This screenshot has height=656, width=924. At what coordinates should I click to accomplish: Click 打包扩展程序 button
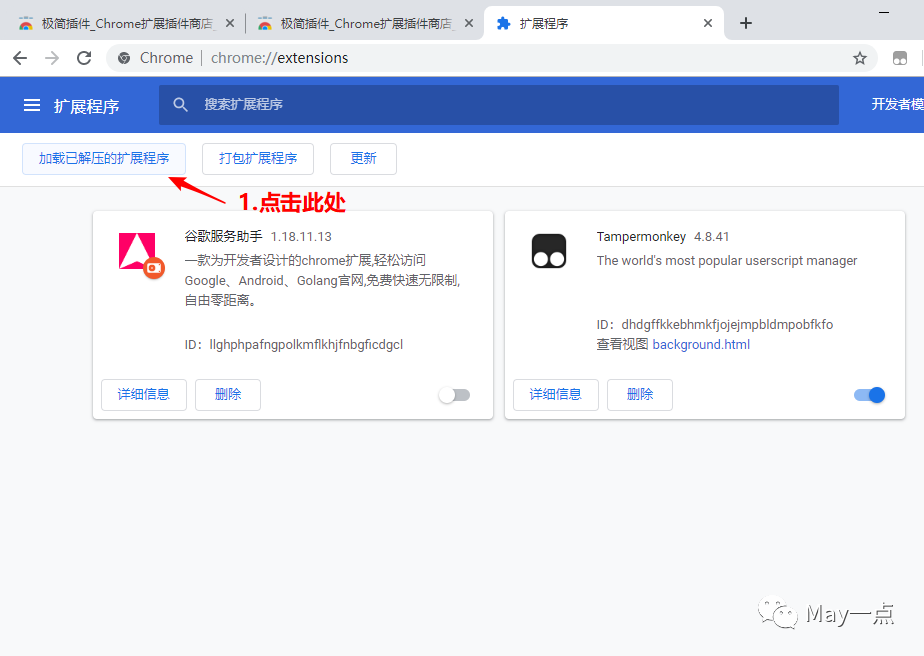tap(258, 159)
